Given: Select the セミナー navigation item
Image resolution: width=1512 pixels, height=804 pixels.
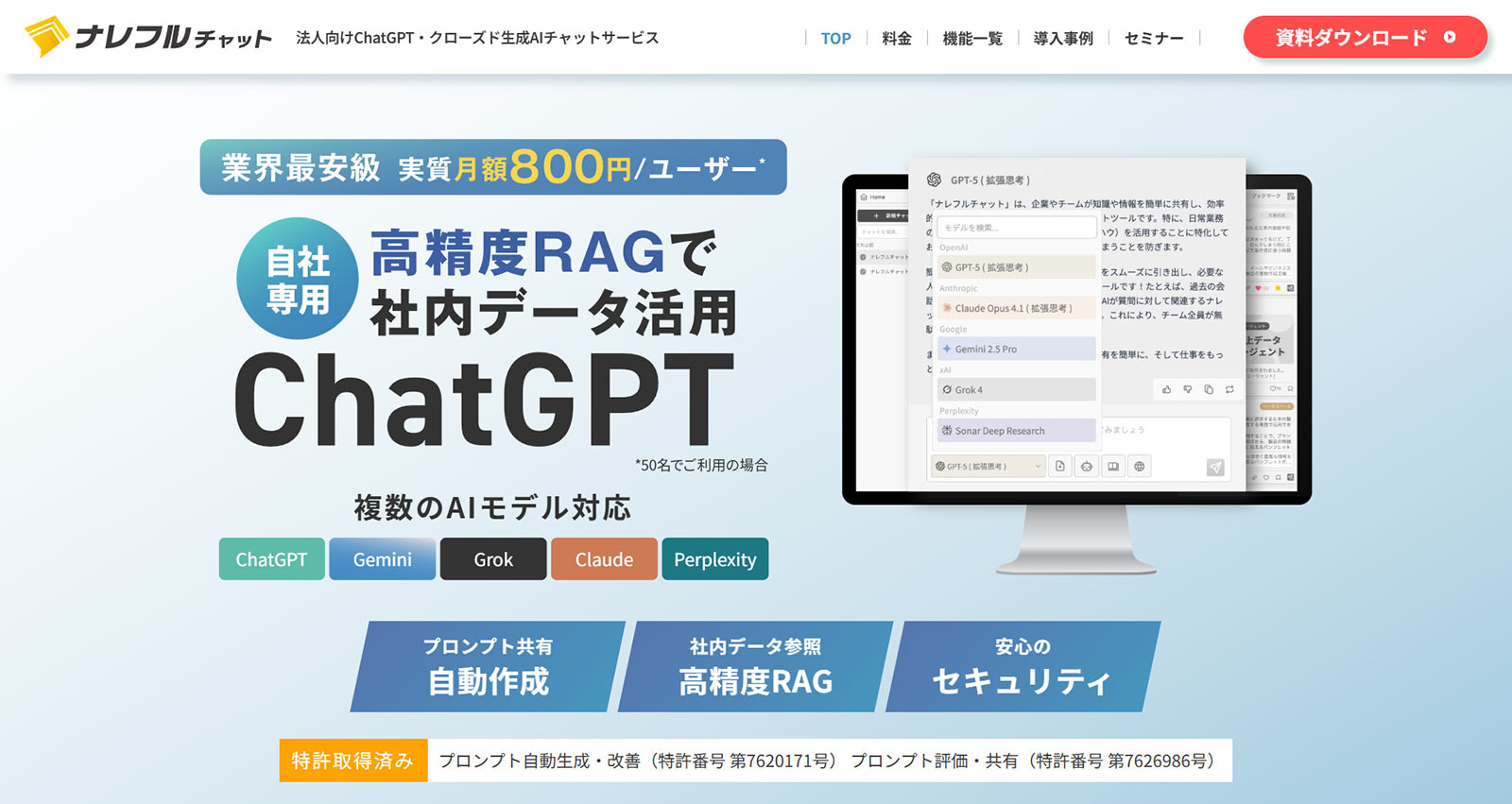Looking at the screenshot, I should (1154, 38).
